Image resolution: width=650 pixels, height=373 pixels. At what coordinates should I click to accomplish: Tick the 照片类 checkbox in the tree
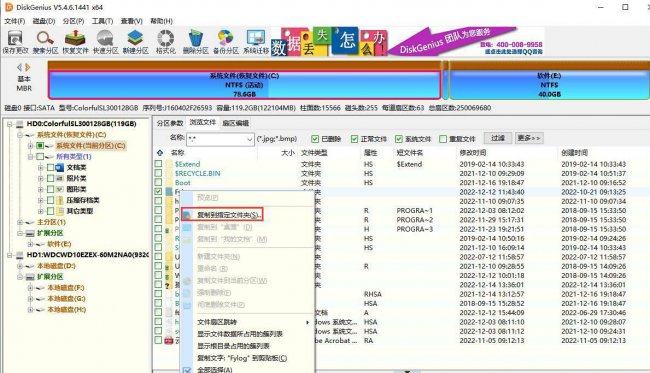pos(50,178)
